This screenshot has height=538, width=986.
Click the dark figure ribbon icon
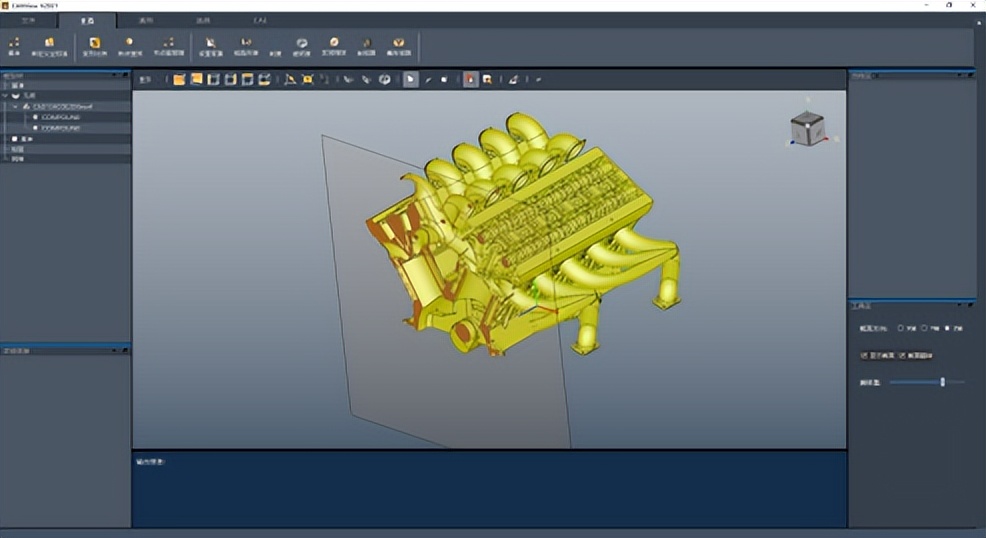coord(366,43)
